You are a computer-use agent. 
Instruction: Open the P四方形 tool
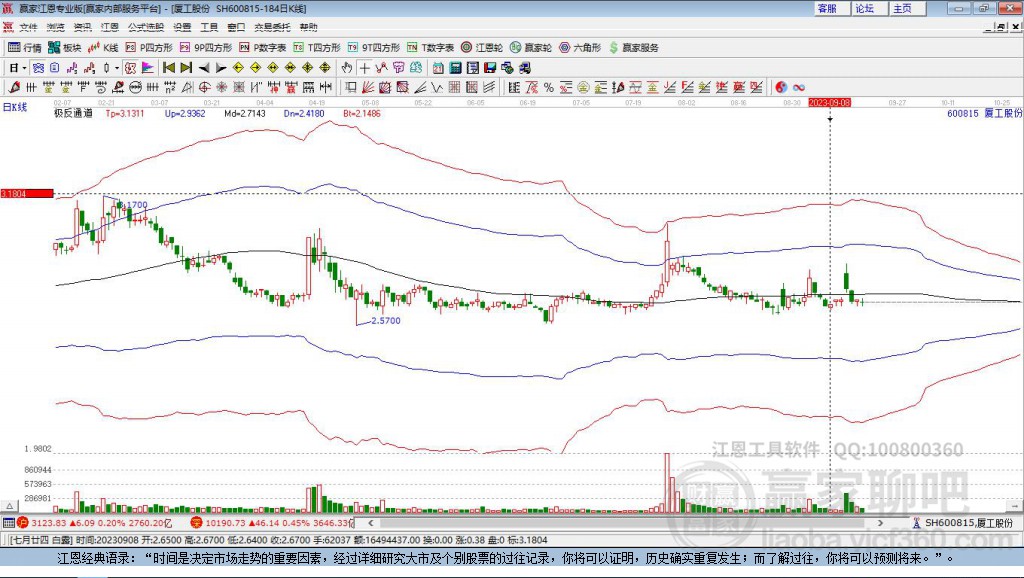[149, 48]
